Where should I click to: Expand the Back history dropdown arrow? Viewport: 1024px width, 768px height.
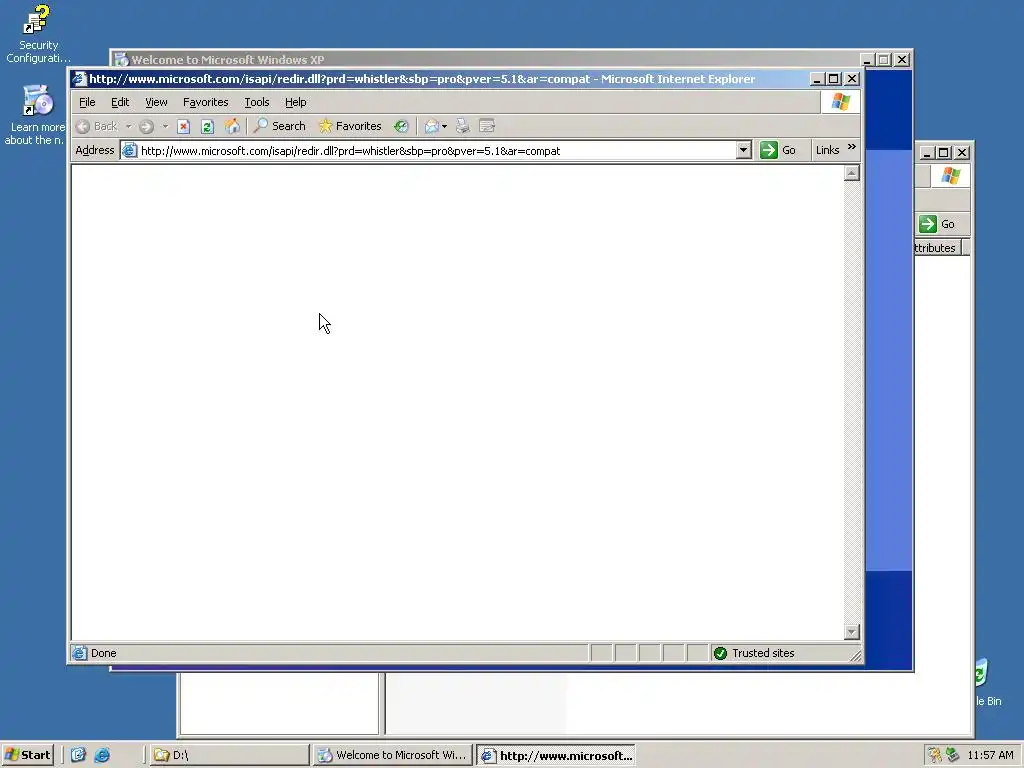pyautogui.click(x=129, y=127)
